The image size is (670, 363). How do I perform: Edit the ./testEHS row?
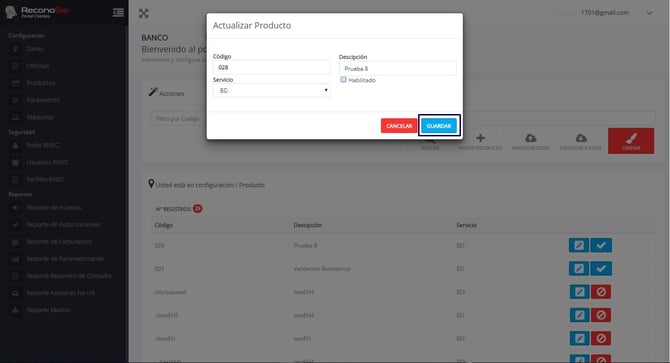[579, 315]
